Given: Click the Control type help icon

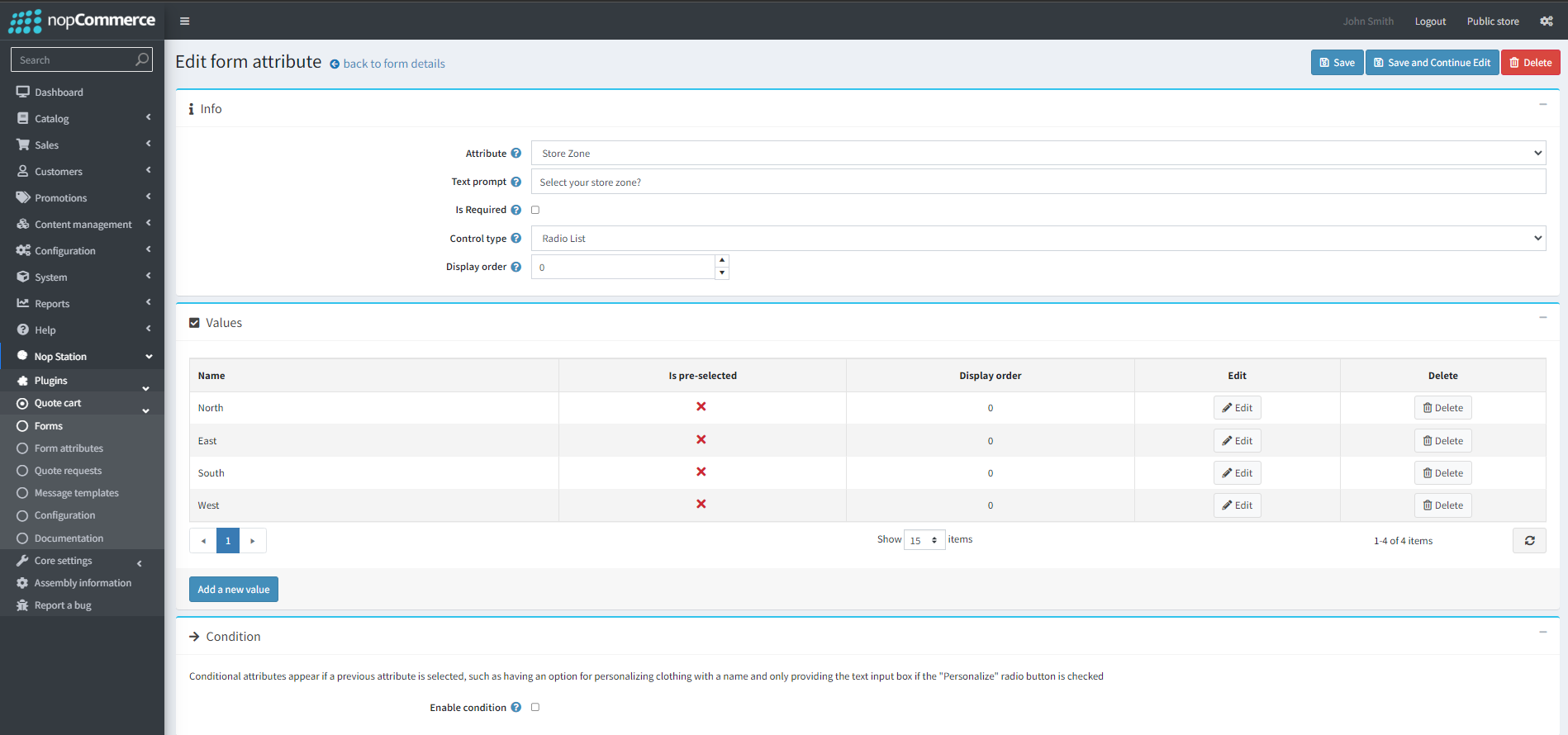Looking at the screenshot, I should [x=516, y=239].
